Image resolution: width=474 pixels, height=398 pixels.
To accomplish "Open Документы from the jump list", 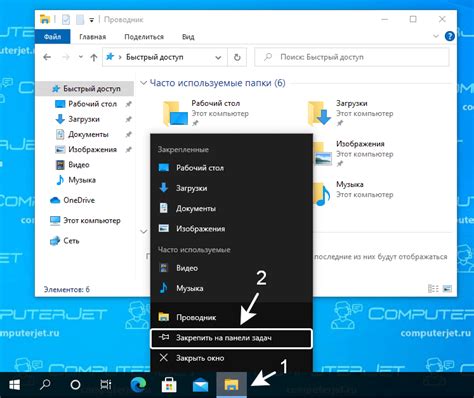I will point(231,208).
